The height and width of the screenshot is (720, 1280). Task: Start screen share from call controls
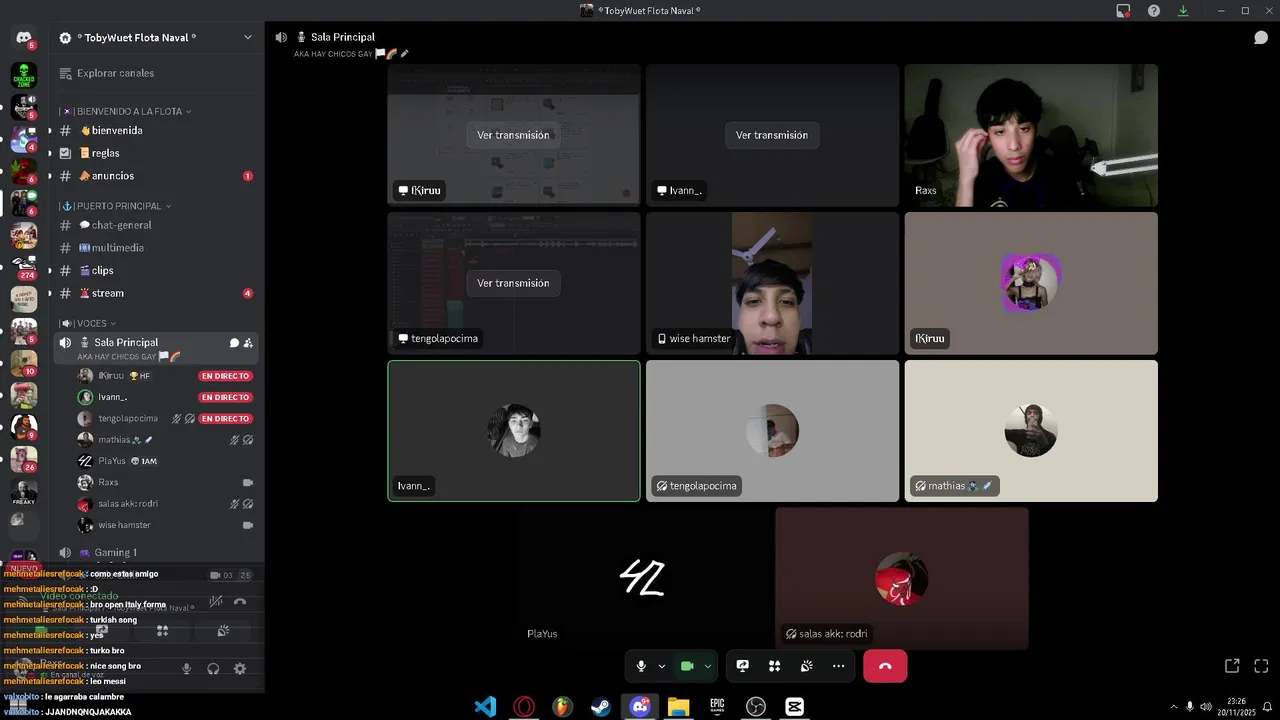[743, 666]
